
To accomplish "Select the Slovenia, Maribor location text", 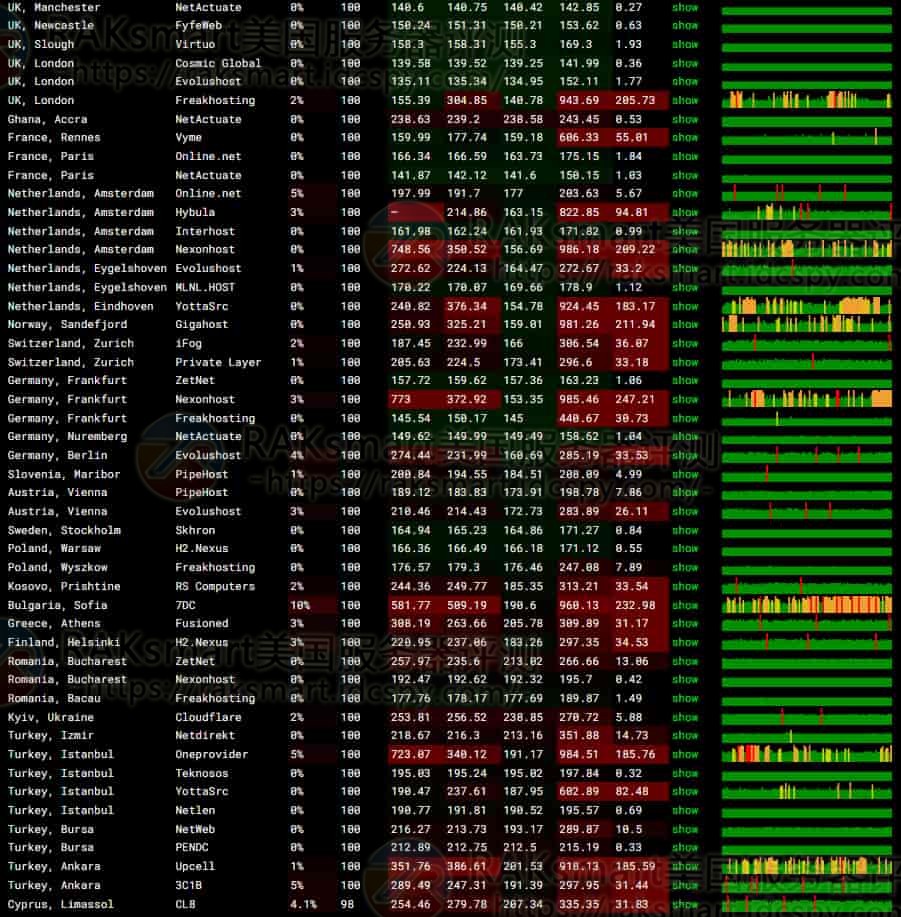I will pyautogui.click(x=64, y=474).
